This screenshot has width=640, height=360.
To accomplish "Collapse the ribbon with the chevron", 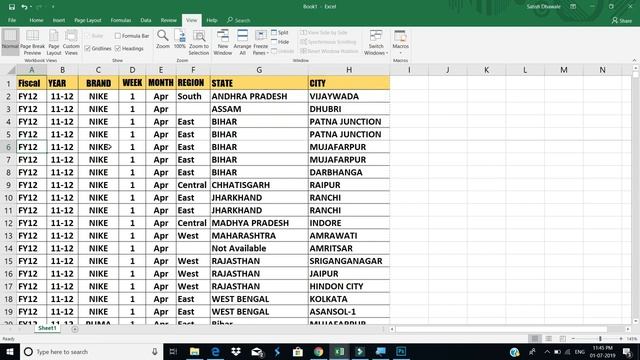I will click(634, 60).
